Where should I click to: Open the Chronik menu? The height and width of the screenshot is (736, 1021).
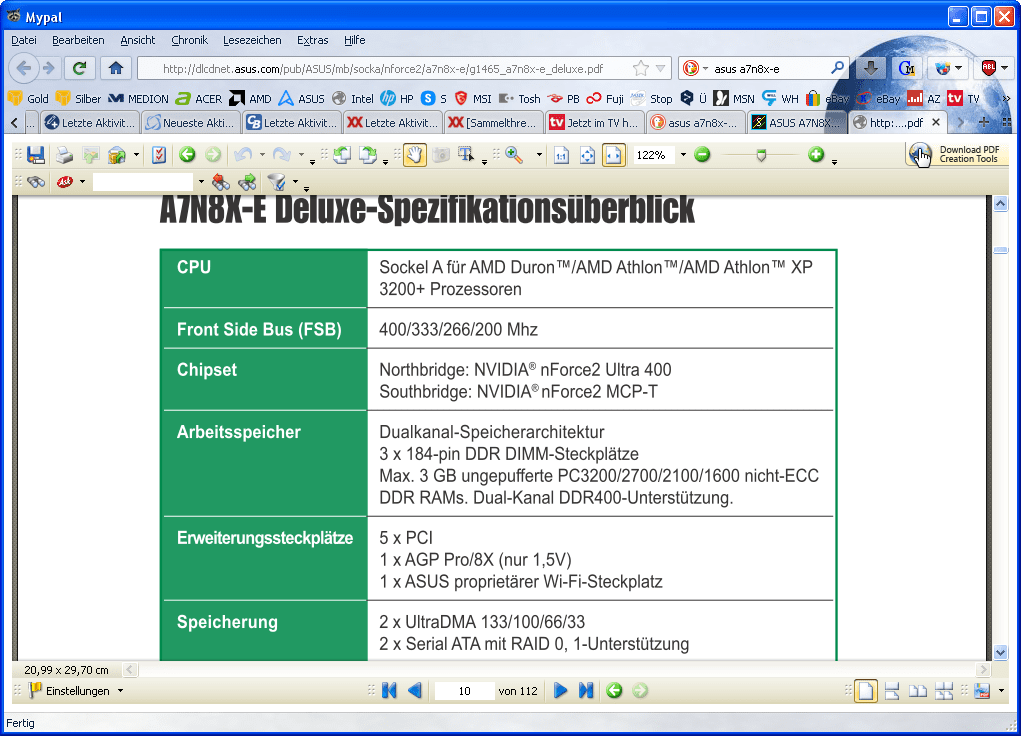point(189,40)
